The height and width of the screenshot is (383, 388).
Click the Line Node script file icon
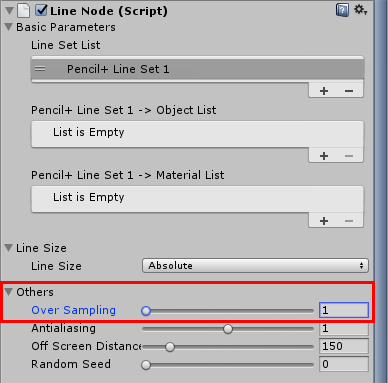[24, 11]
